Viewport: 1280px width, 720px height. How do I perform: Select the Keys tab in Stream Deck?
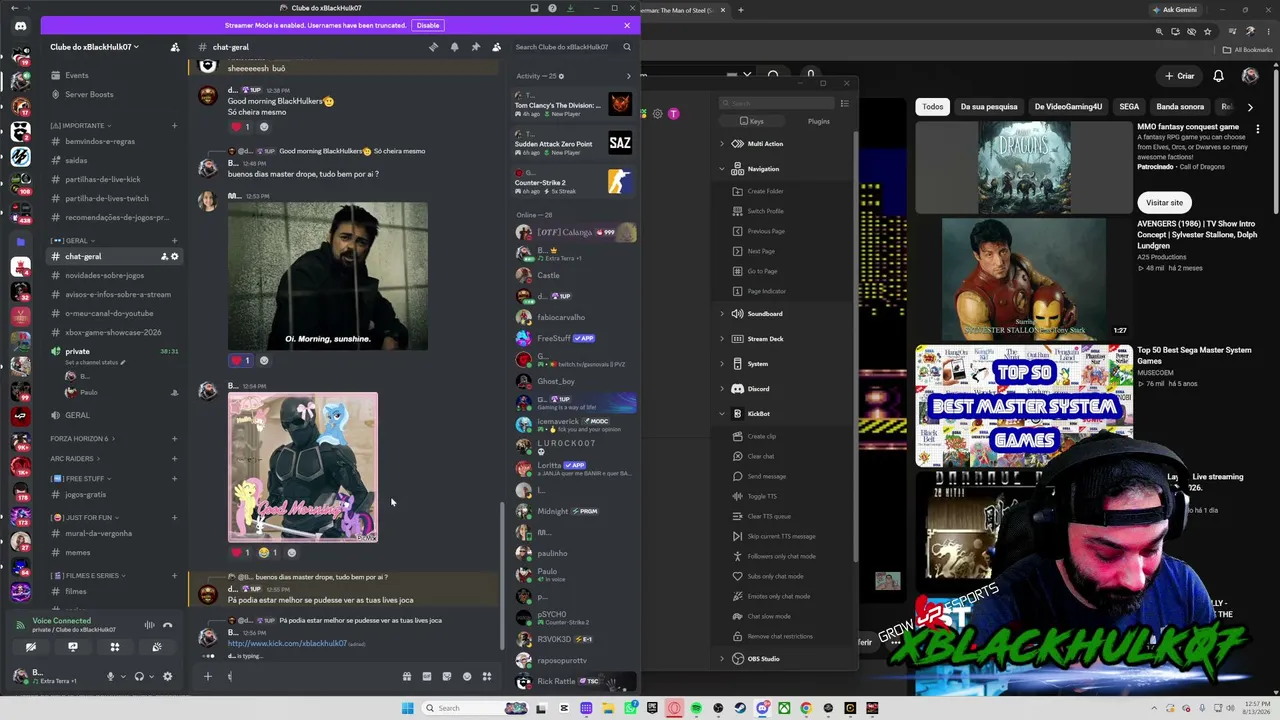(751, 121)
